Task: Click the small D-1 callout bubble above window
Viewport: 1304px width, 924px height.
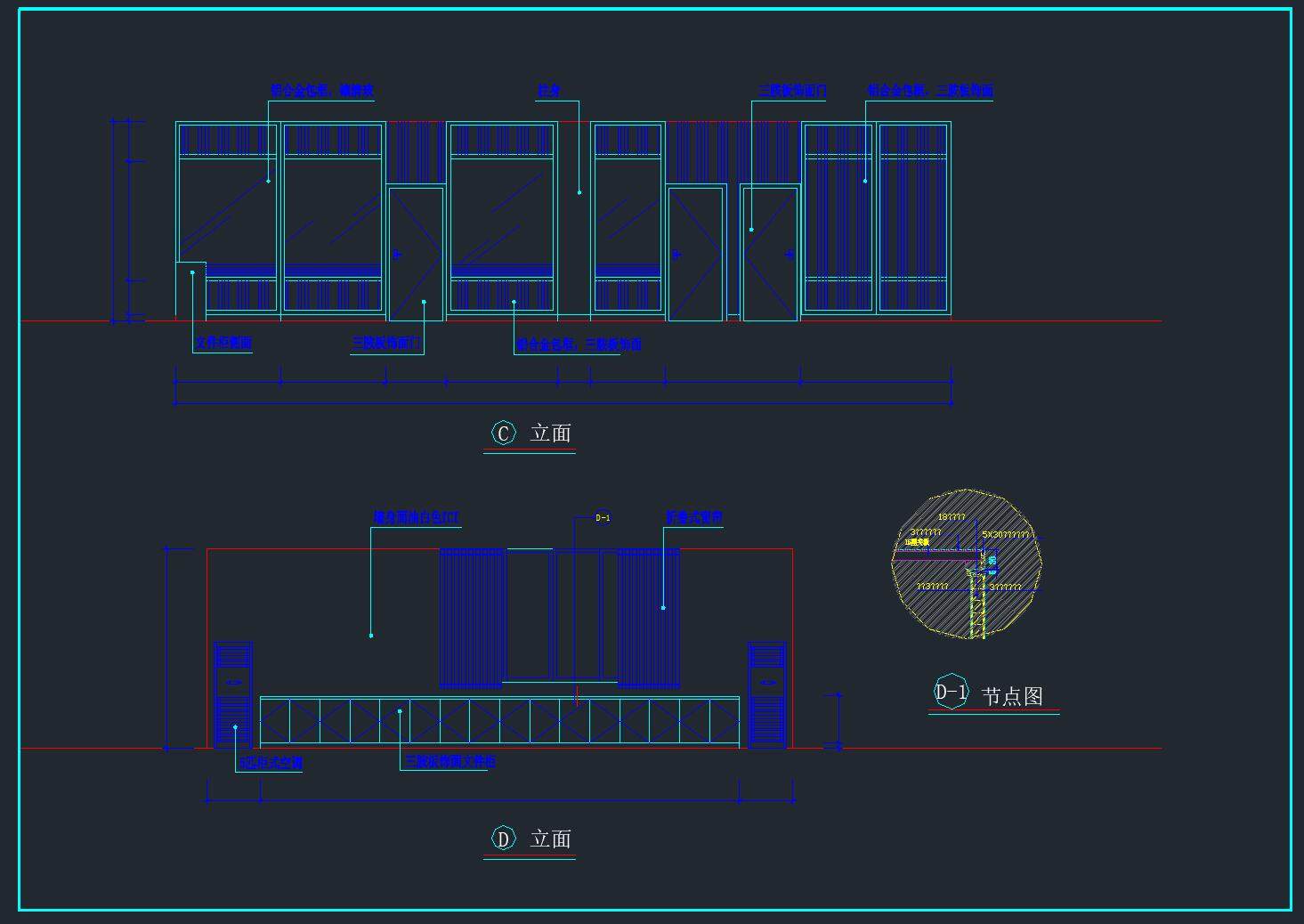Action: (603, 518)
